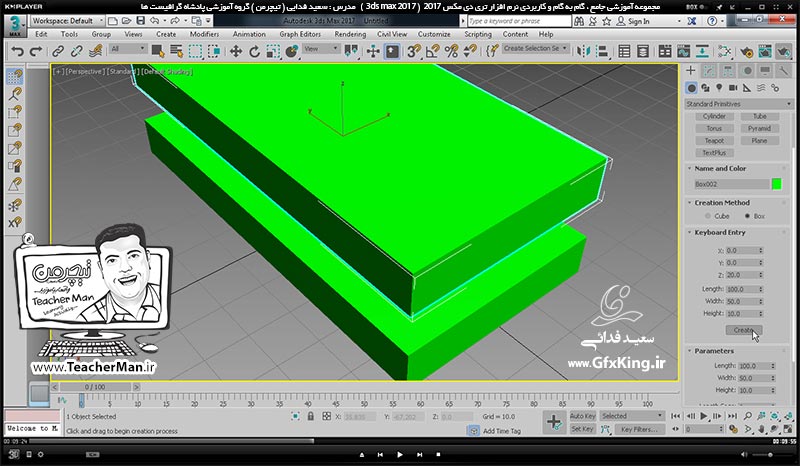This screenshot has height=466, width=800.
Task: Select the Lights category icon
Action: pos(719,88)
